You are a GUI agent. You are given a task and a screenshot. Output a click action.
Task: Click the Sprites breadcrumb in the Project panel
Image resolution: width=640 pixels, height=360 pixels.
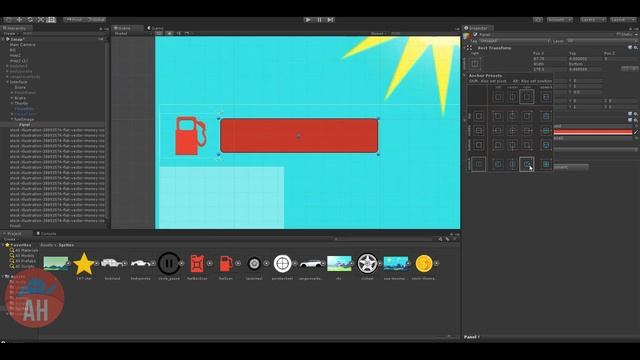pyautogui.click(x=66, y=245)
